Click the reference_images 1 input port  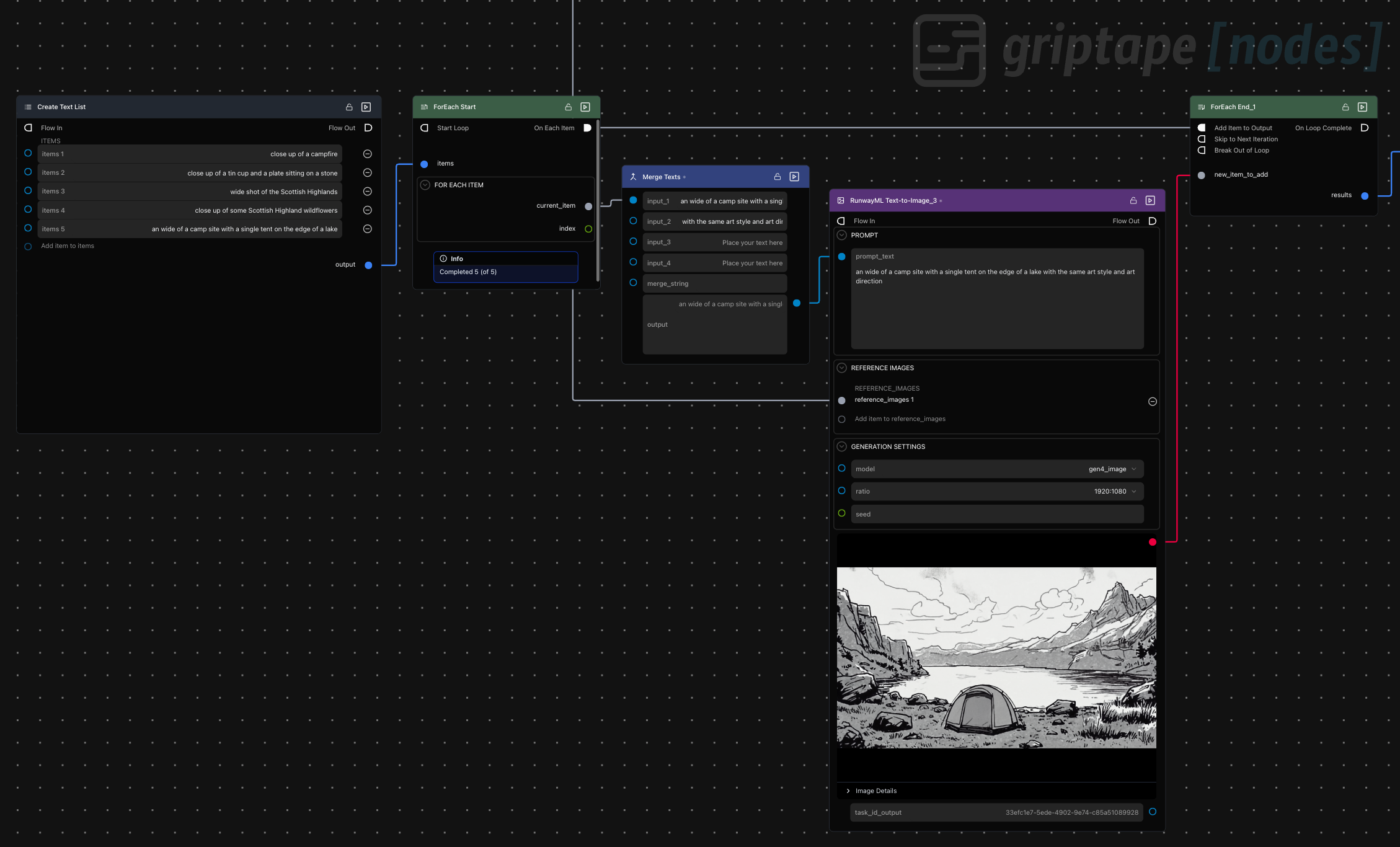click(841, 401)
